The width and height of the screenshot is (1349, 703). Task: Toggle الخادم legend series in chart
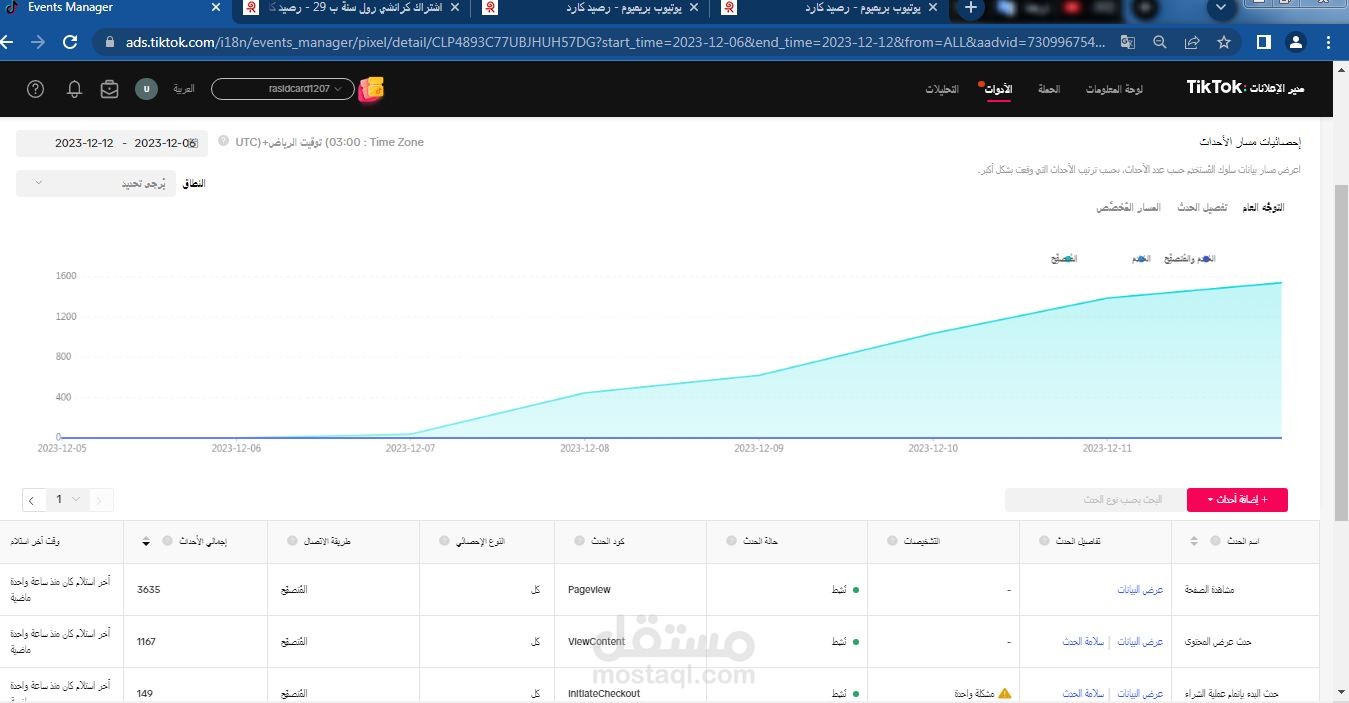(1141, 259)
